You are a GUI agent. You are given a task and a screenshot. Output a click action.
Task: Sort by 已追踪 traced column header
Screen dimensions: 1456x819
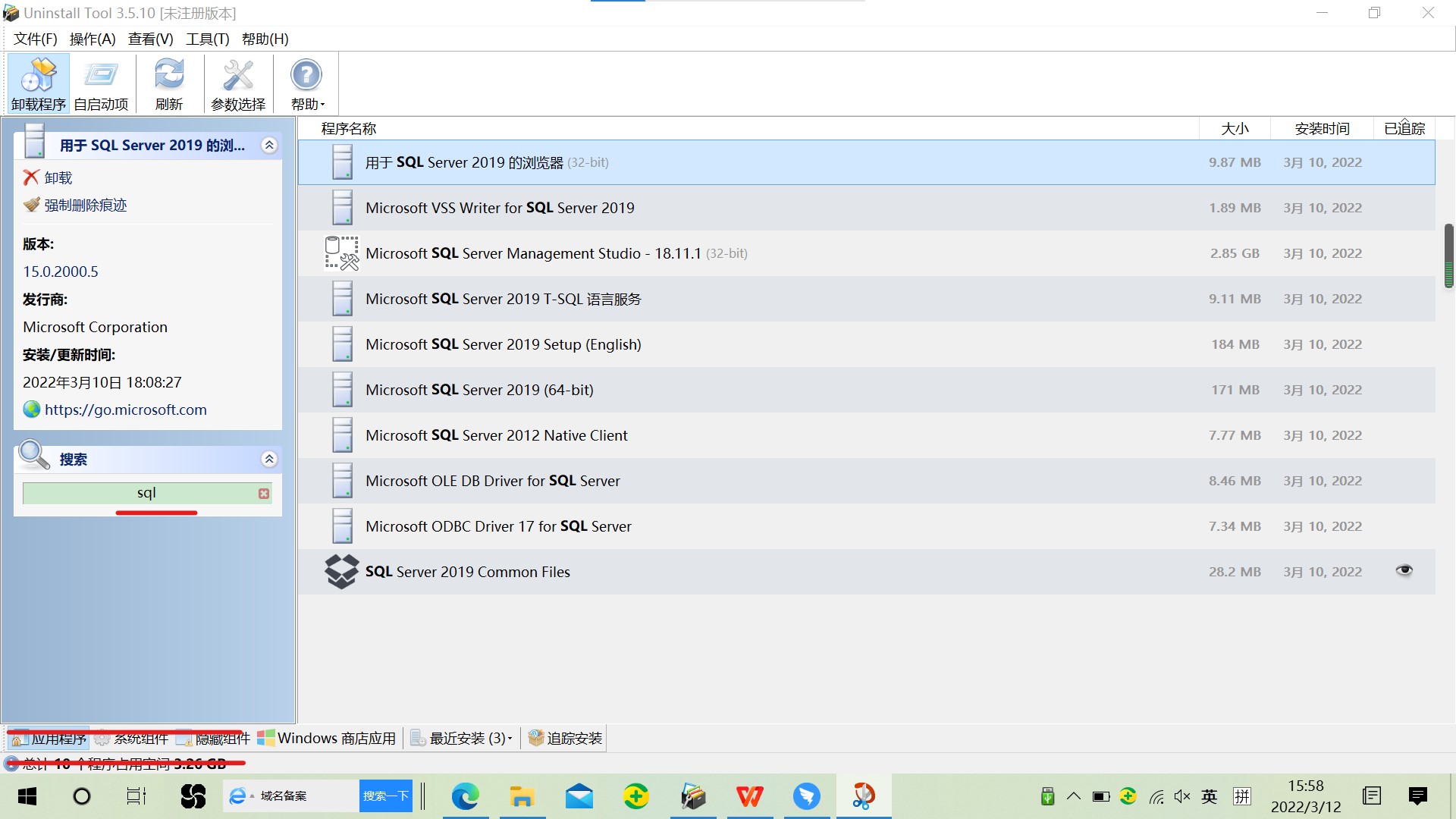tap(1404, 129)
